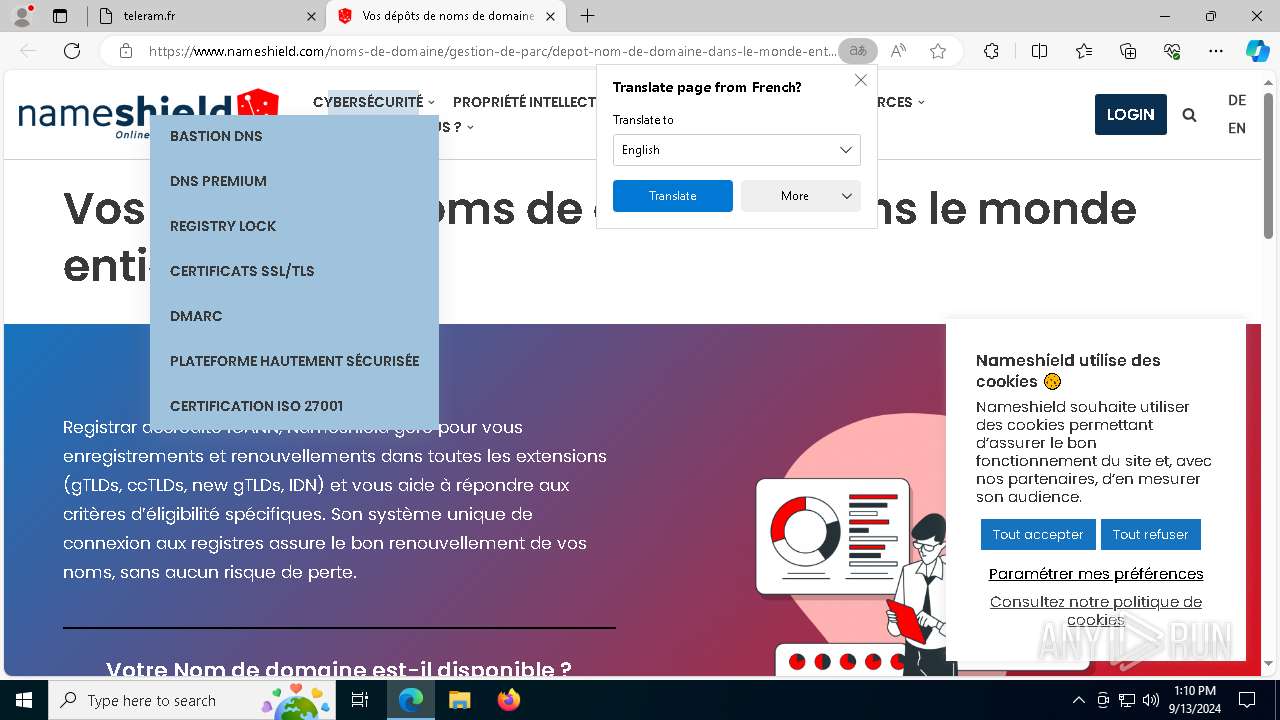Open Copilot sidebar icon
The image size is (1280, 720).
coord(1257,51)
